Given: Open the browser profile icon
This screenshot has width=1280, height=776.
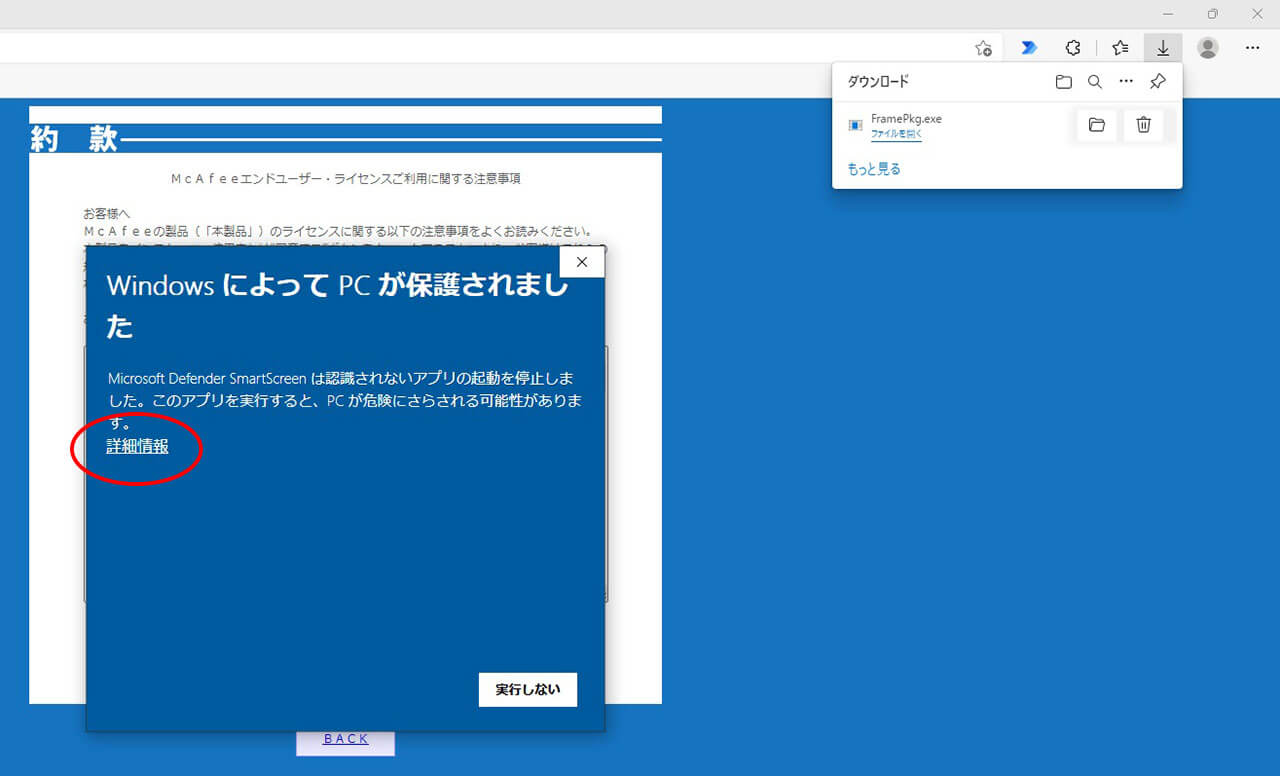Looking at the screenshot, I should click(1208, 47).
